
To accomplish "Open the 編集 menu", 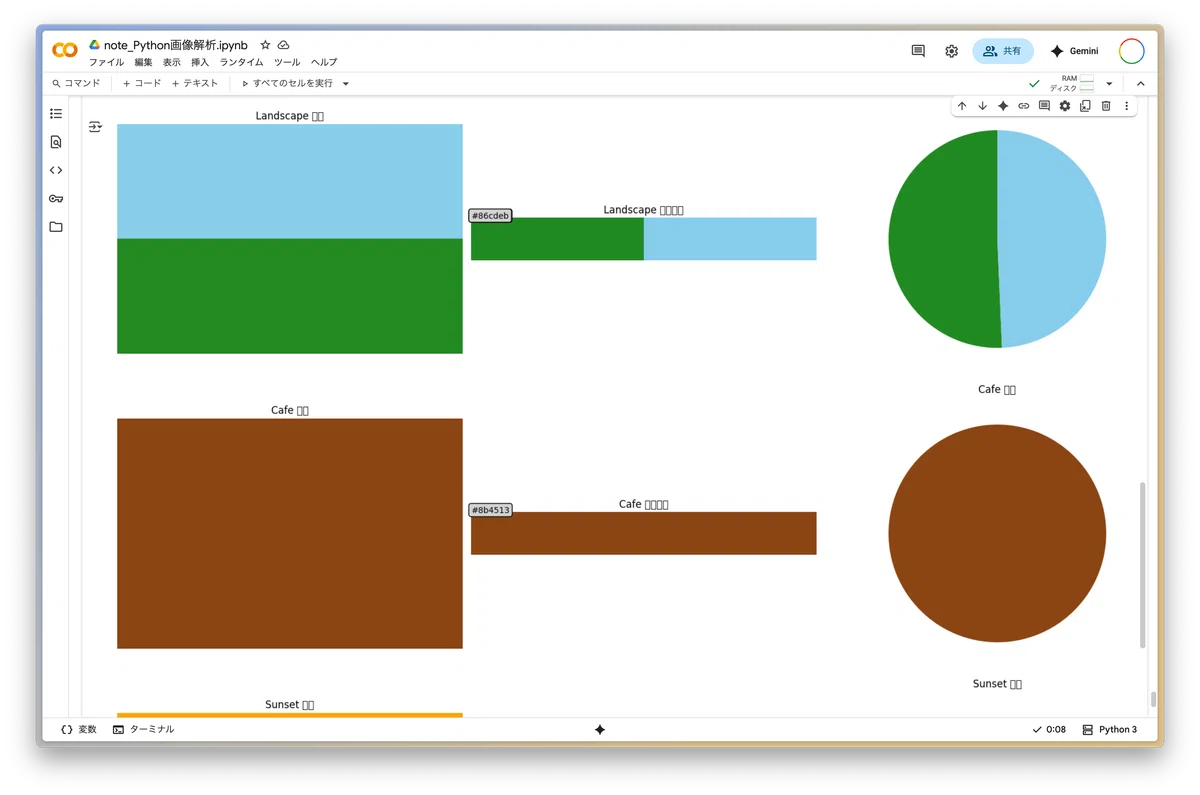I will [x=143, y=62].
